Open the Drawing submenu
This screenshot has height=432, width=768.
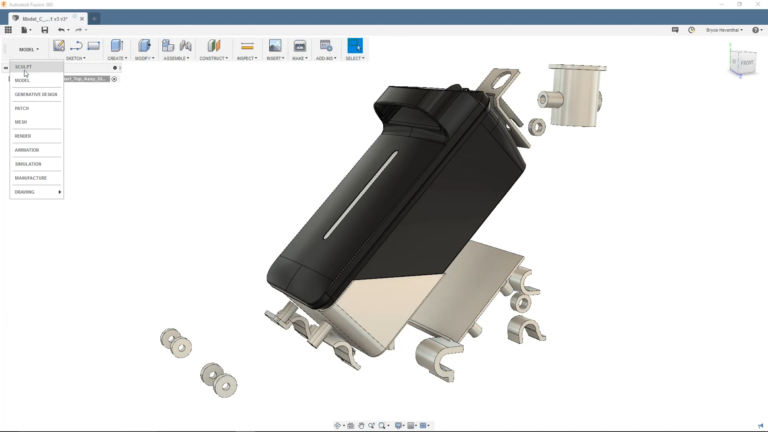tap(37, 192)
